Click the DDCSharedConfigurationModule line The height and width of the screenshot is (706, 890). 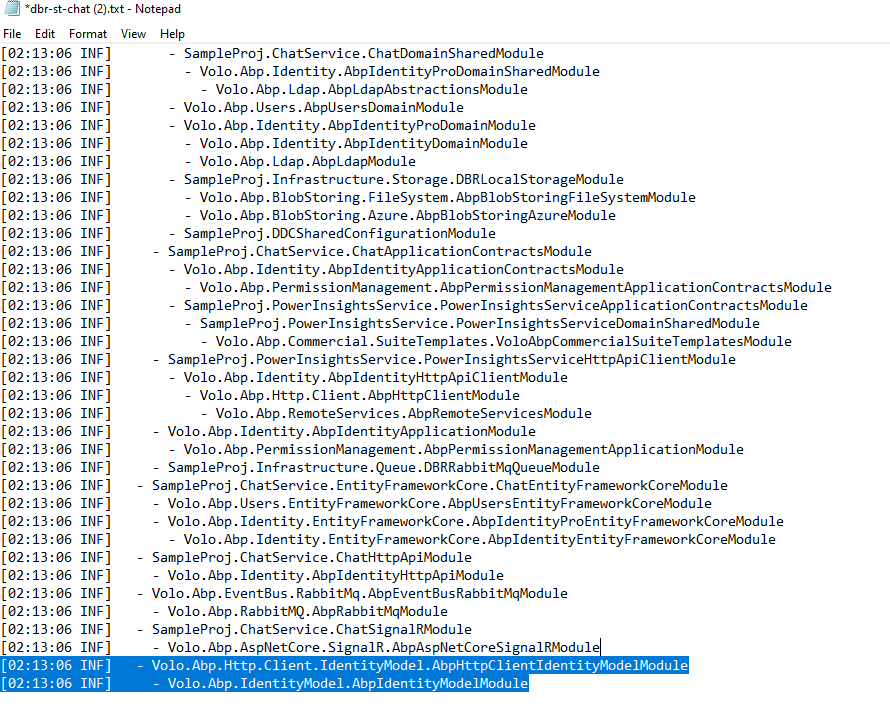coord(249,234)
